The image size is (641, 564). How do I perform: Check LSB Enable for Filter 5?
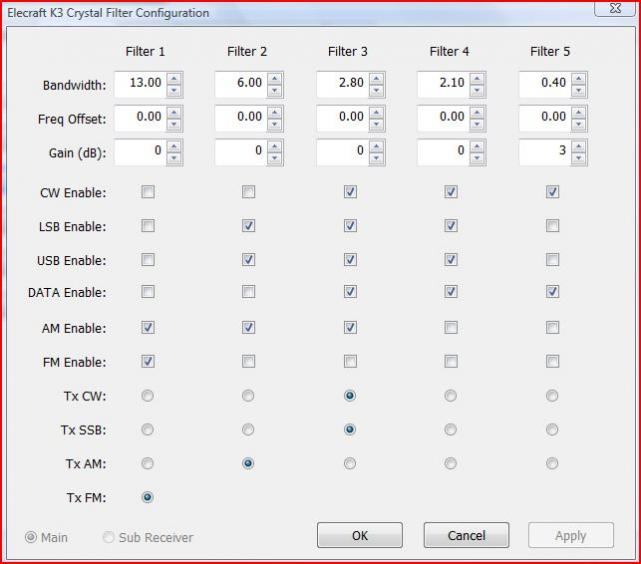[x=552, y=226]
